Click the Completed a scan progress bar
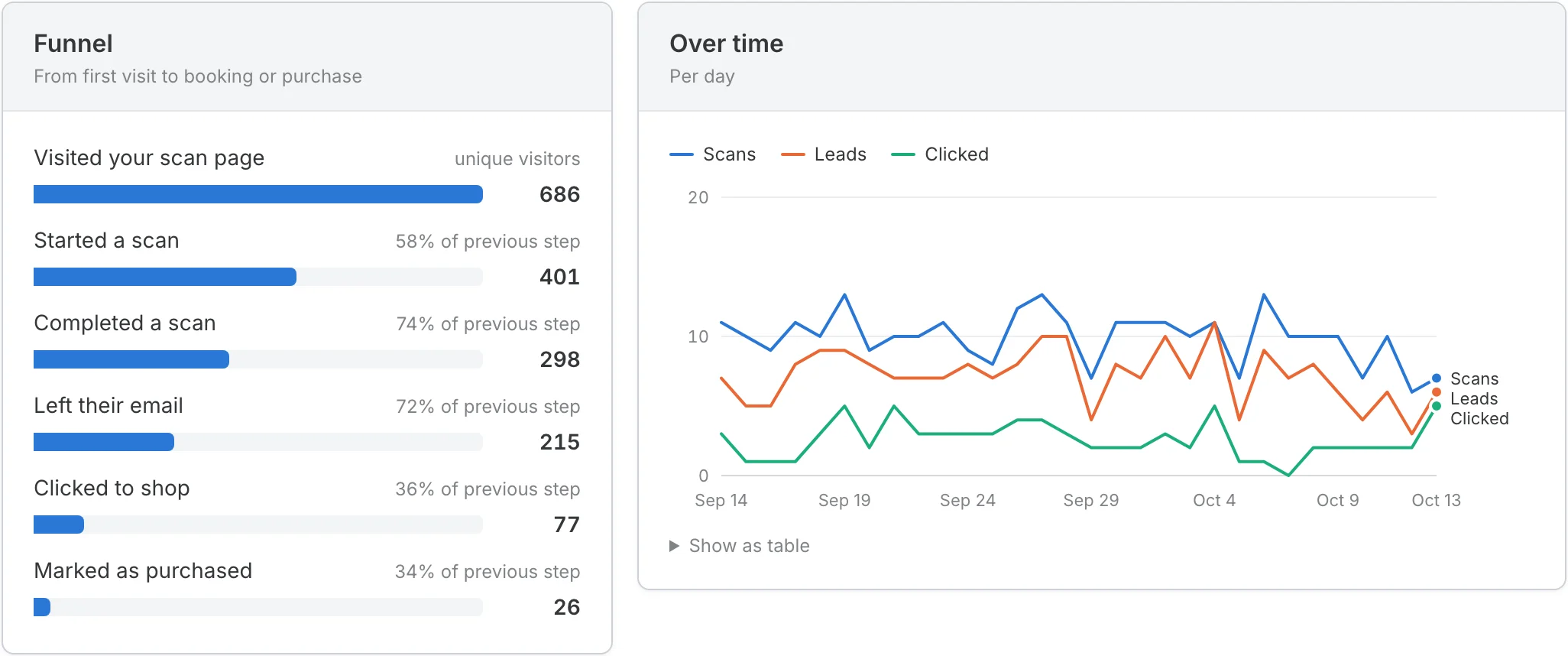The width and height of the screenshot is (1568, 656). 258,359
